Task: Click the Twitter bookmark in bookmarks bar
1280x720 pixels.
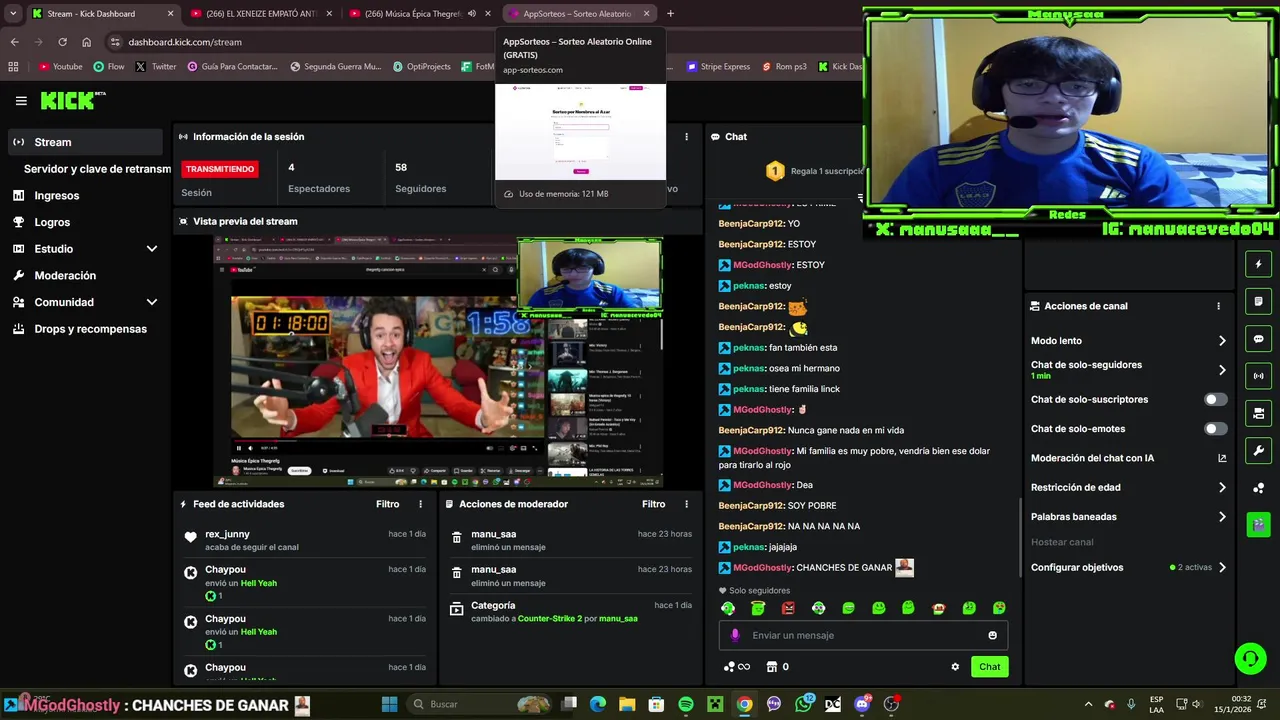Action: [x=156, y=67]
